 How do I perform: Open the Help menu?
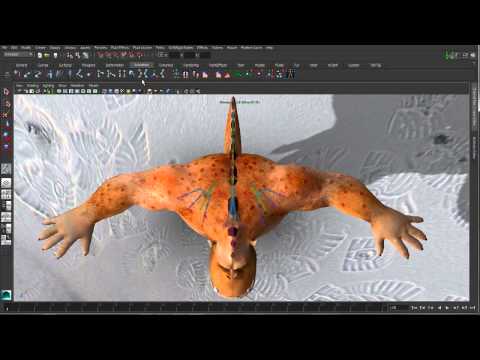(x=269, y=48)
